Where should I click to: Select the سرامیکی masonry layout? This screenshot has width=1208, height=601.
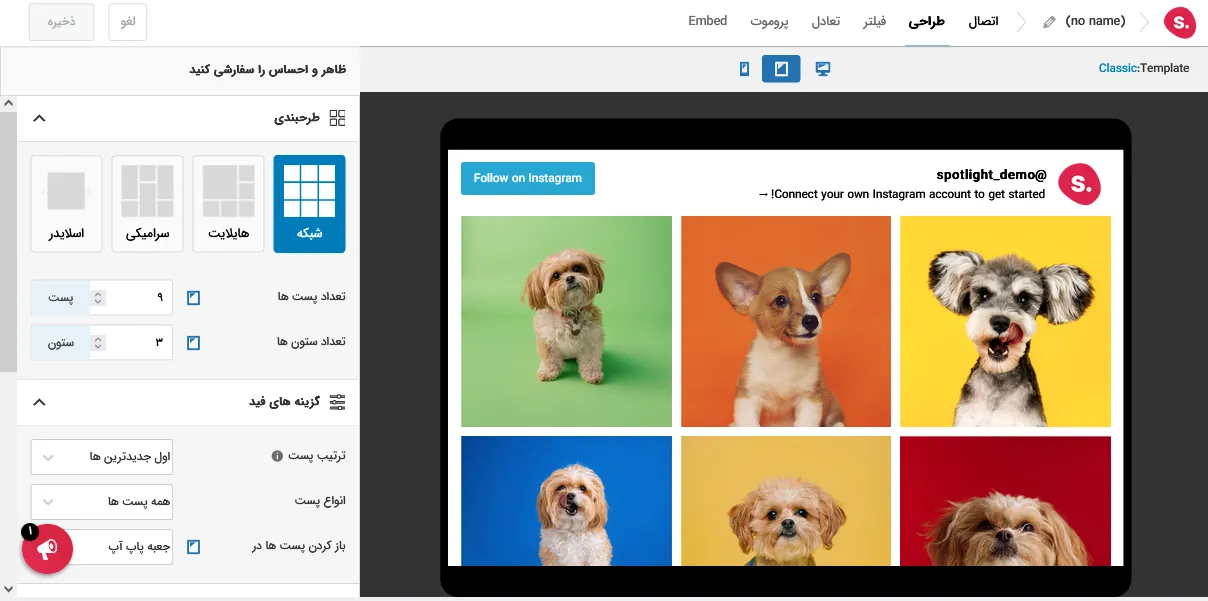(147, 204)
